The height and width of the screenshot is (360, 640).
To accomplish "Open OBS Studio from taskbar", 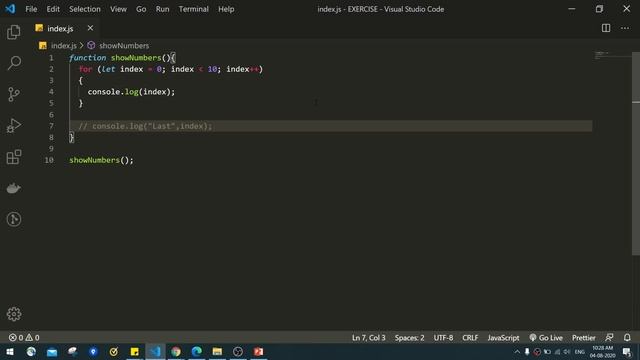I will pyautogui.click(x=238, y=351).
